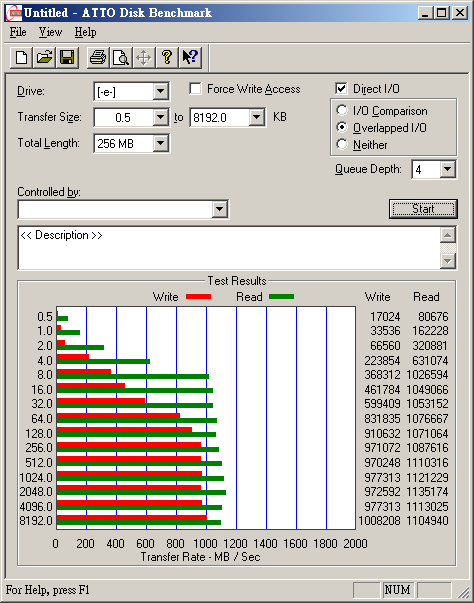This screenshot has width=474, height=603.
Task: Open a saved benchmark file icon
Action: 44,58
